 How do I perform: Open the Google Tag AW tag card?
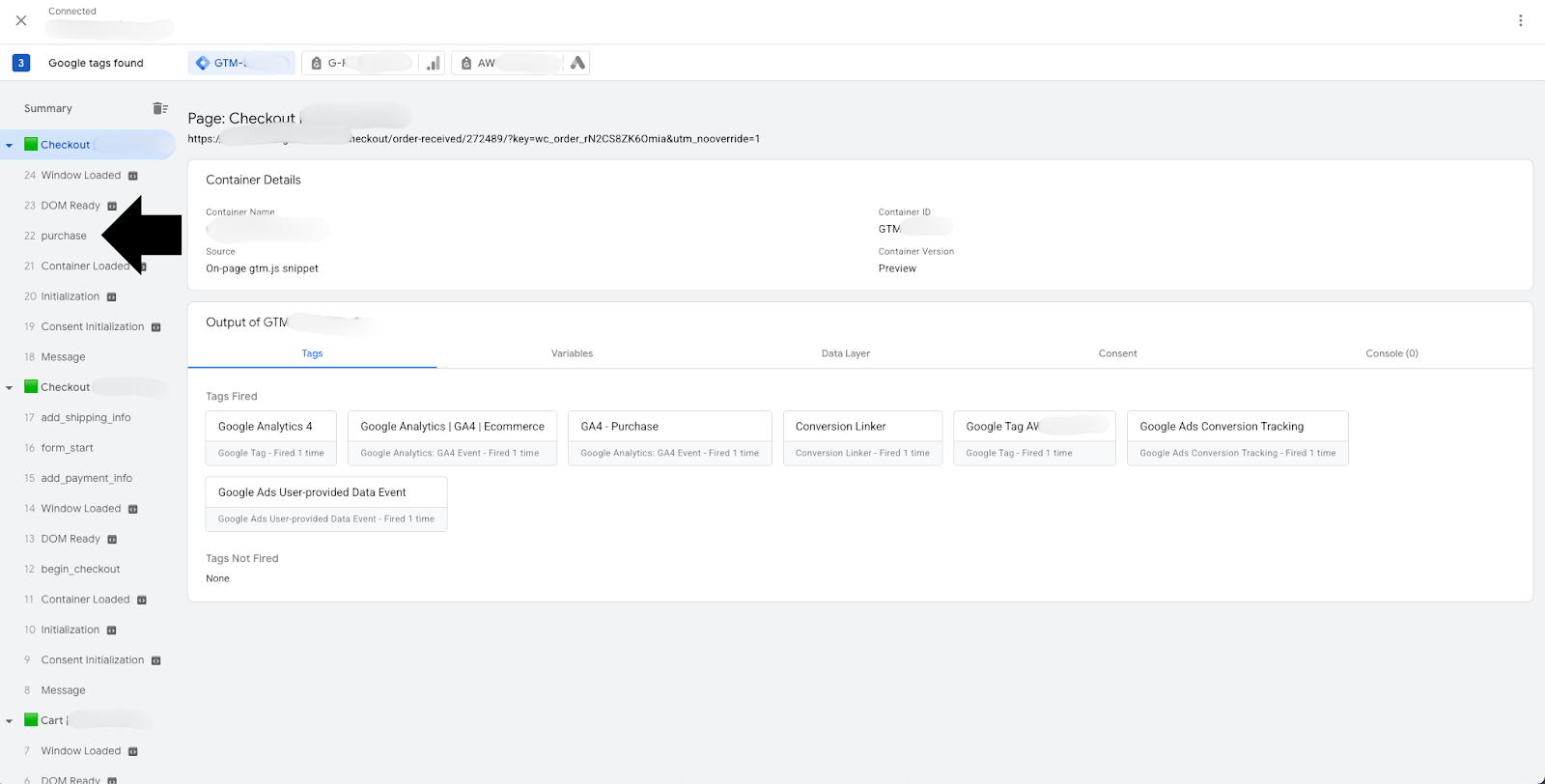[x=1034, y=438]
